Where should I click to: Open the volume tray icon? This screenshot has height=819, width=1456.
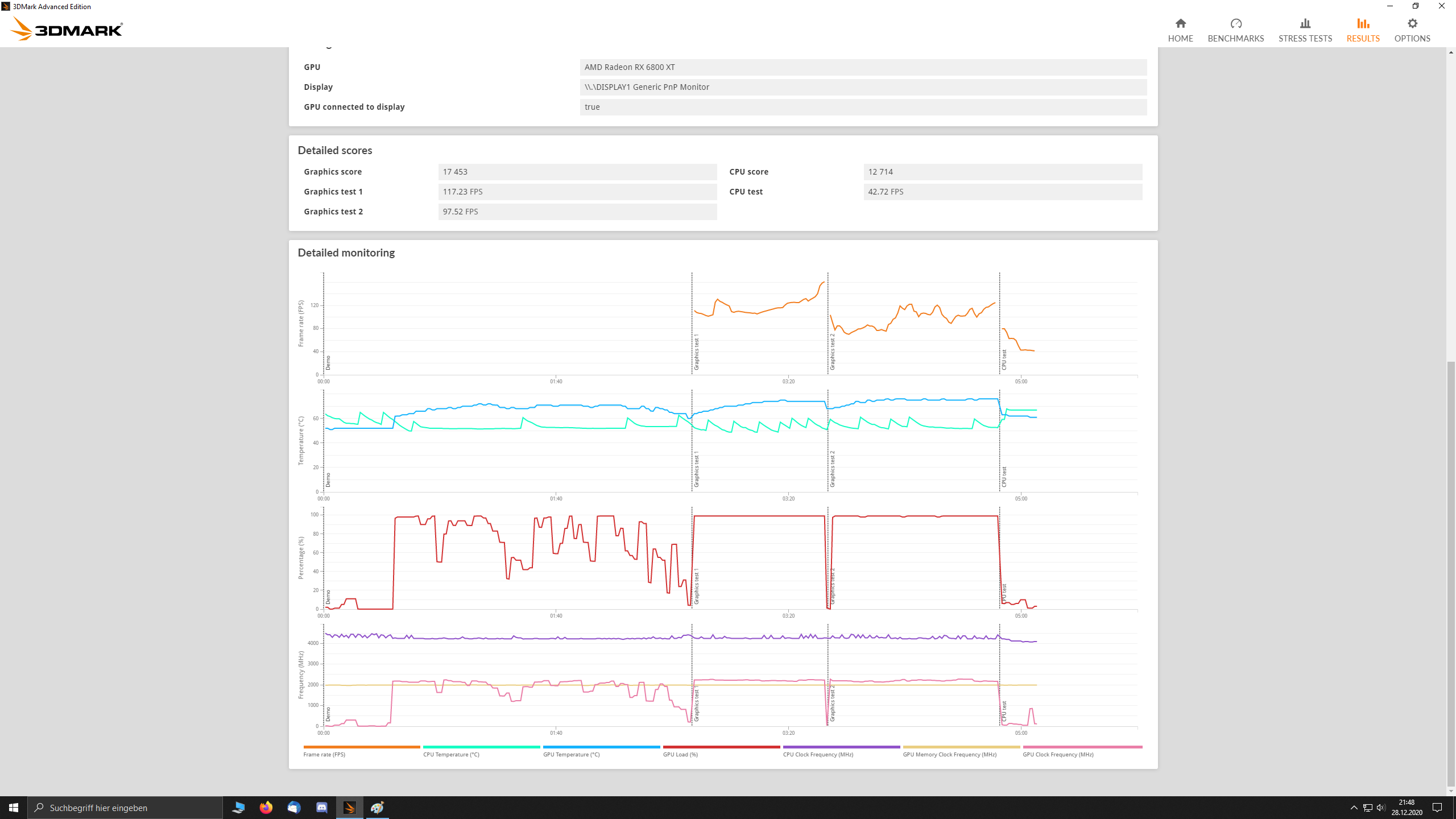tap(1381, 808)
